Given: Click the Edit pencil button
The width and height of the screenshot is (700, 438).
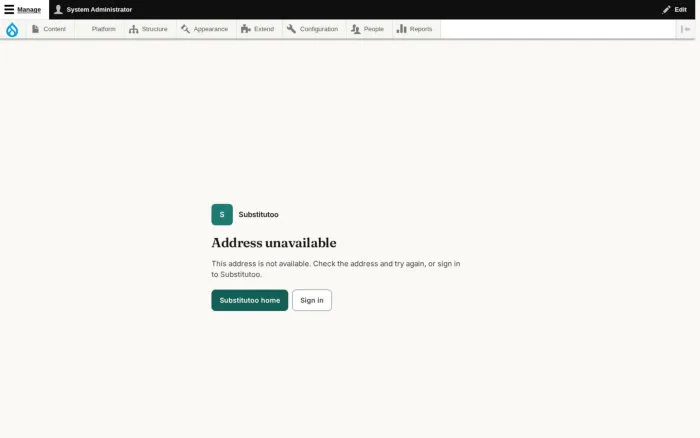Looking at the screenshot, I should pyautogui.click(x=674, y=9).
